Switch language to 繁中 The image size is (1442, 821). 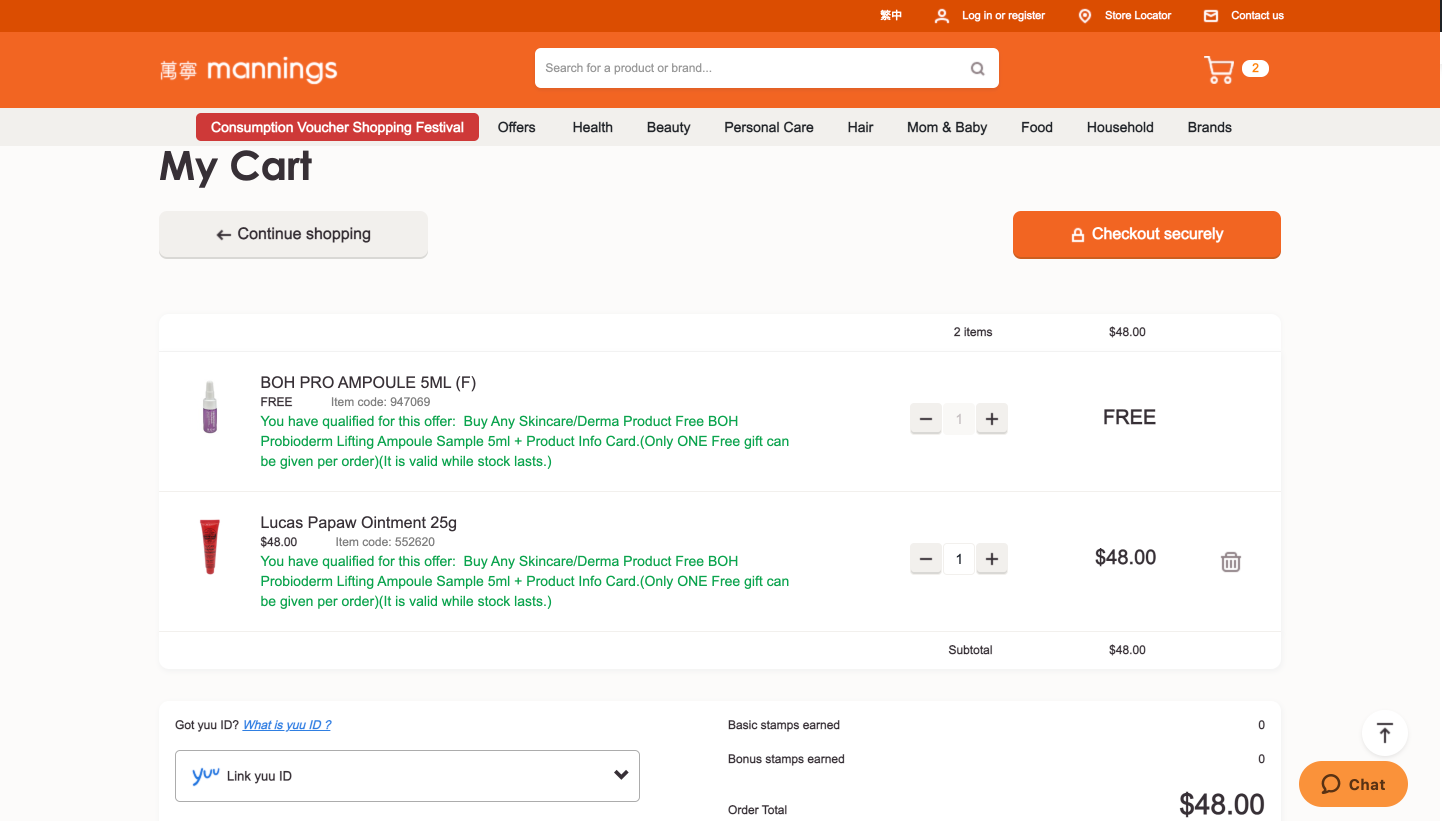[x=891, y=16]
